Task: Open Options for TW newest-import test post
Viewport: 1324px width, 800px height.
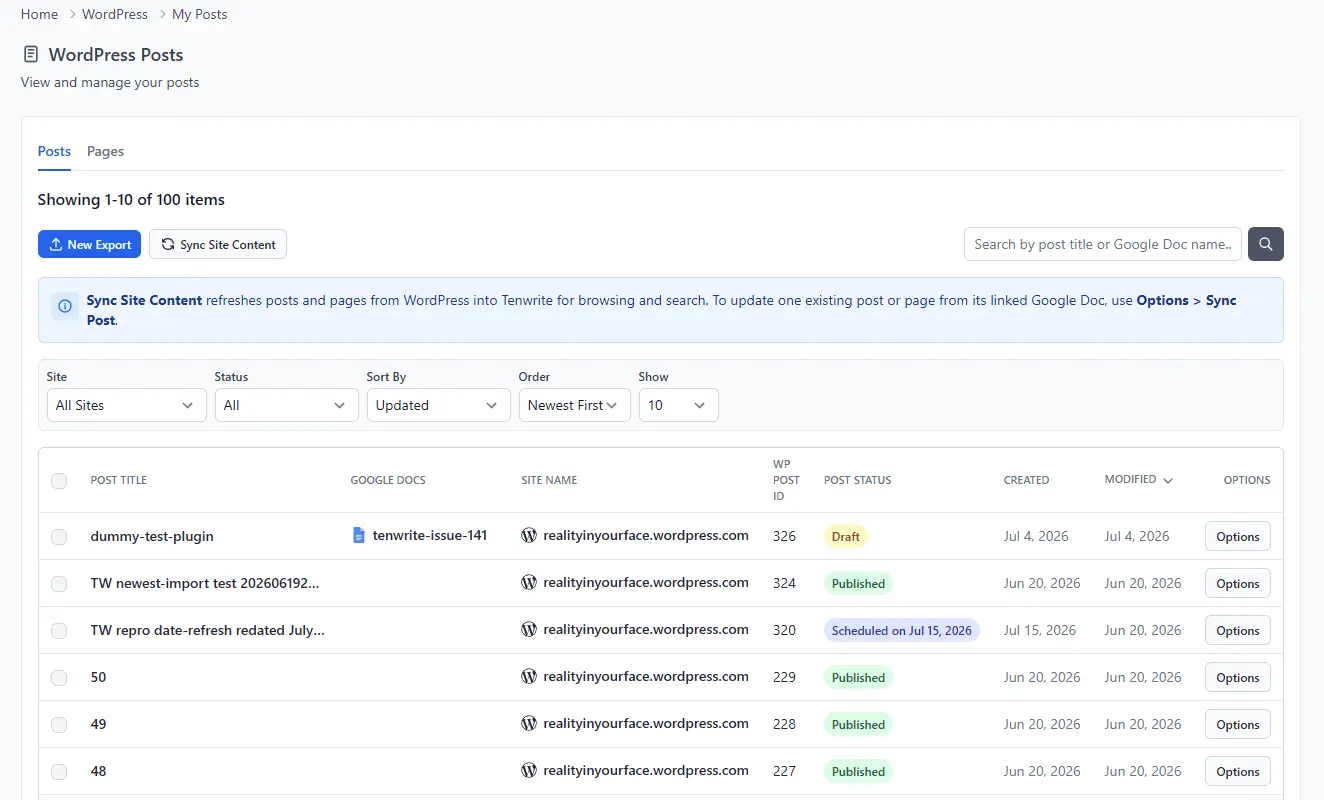Action: 1238,583
